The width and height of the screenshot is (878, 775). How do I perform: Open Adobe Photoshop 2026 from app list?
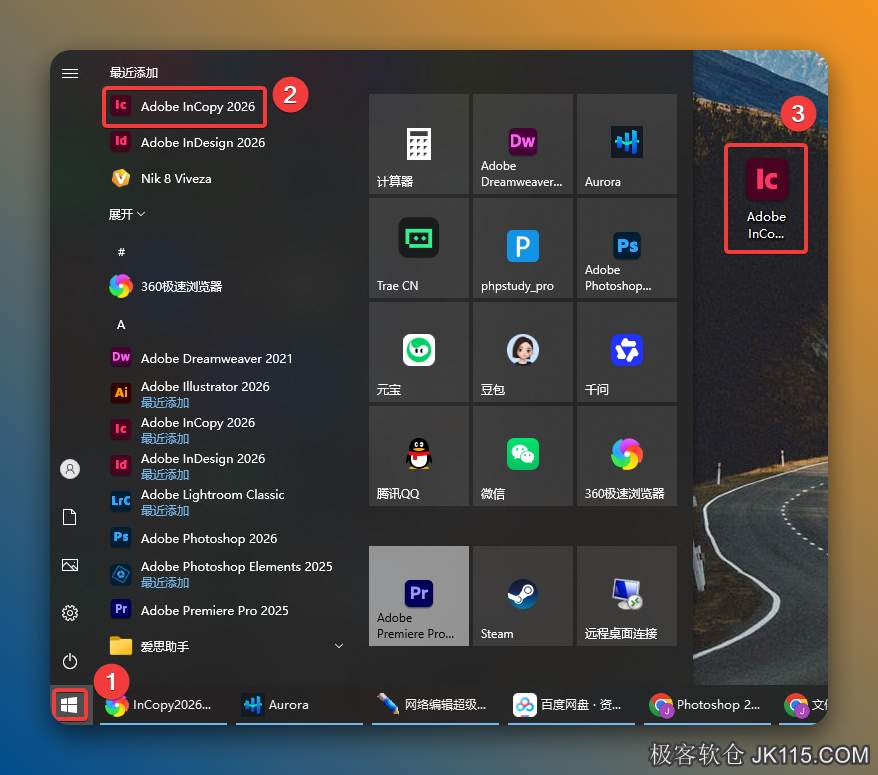pyautogui.click(x=224, y=538)
